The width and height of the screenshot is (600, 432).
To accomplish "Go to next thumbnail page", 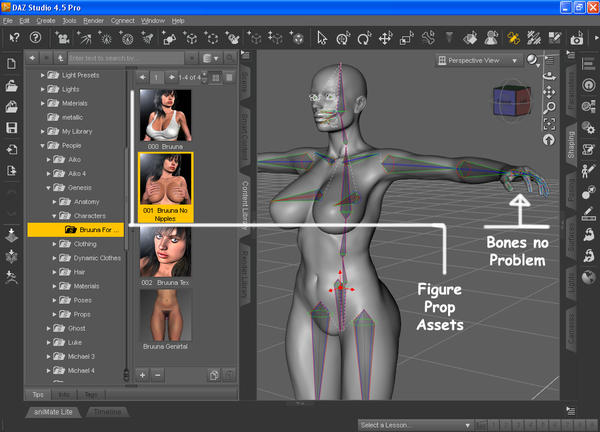I will [171, 78].
